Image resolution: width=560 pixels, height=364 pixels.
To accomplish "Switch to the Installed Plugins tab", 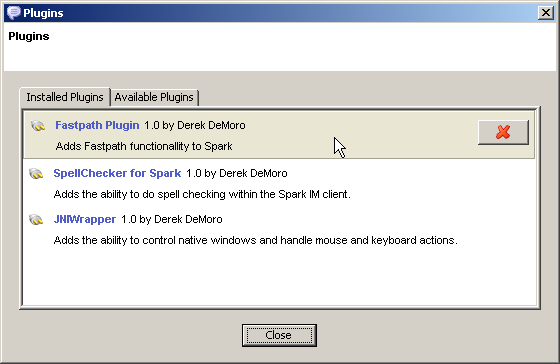I will [65, 97].
